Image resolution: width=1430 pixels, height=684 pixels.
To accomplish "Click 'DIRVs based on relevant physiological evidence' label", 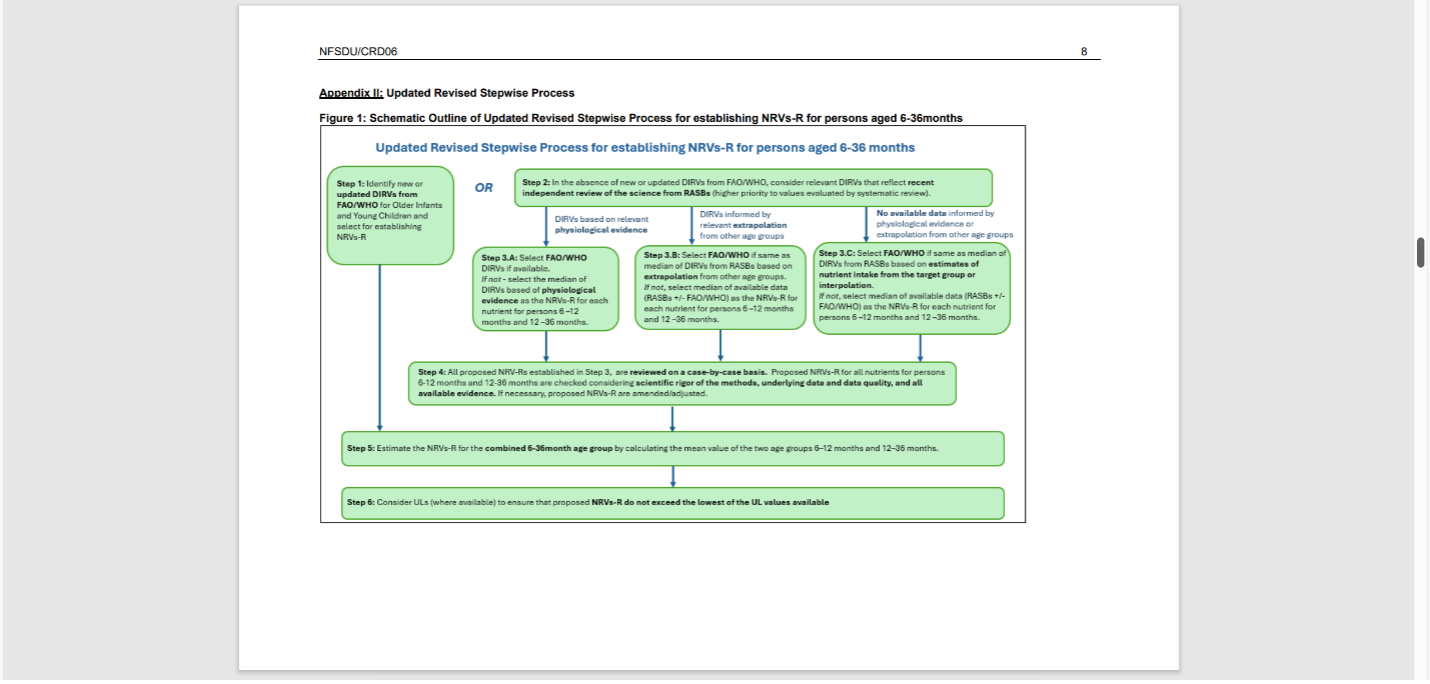I will [x=601, y=225].
